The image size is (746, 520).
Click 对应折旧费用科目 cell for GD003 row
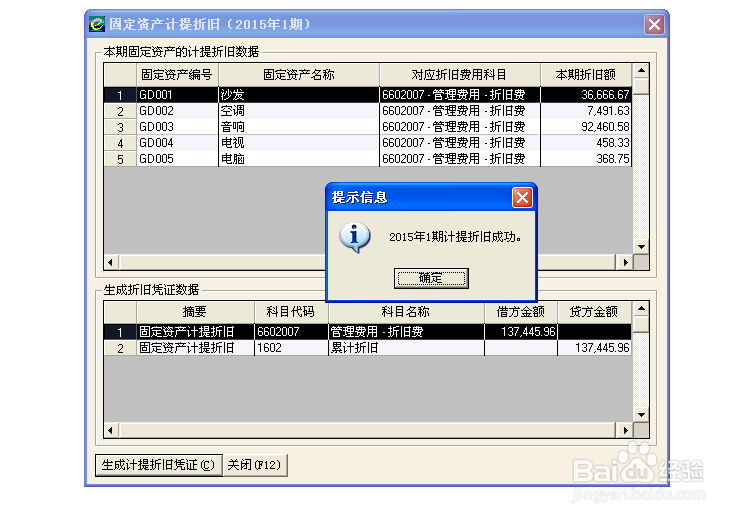pos(460,127)
